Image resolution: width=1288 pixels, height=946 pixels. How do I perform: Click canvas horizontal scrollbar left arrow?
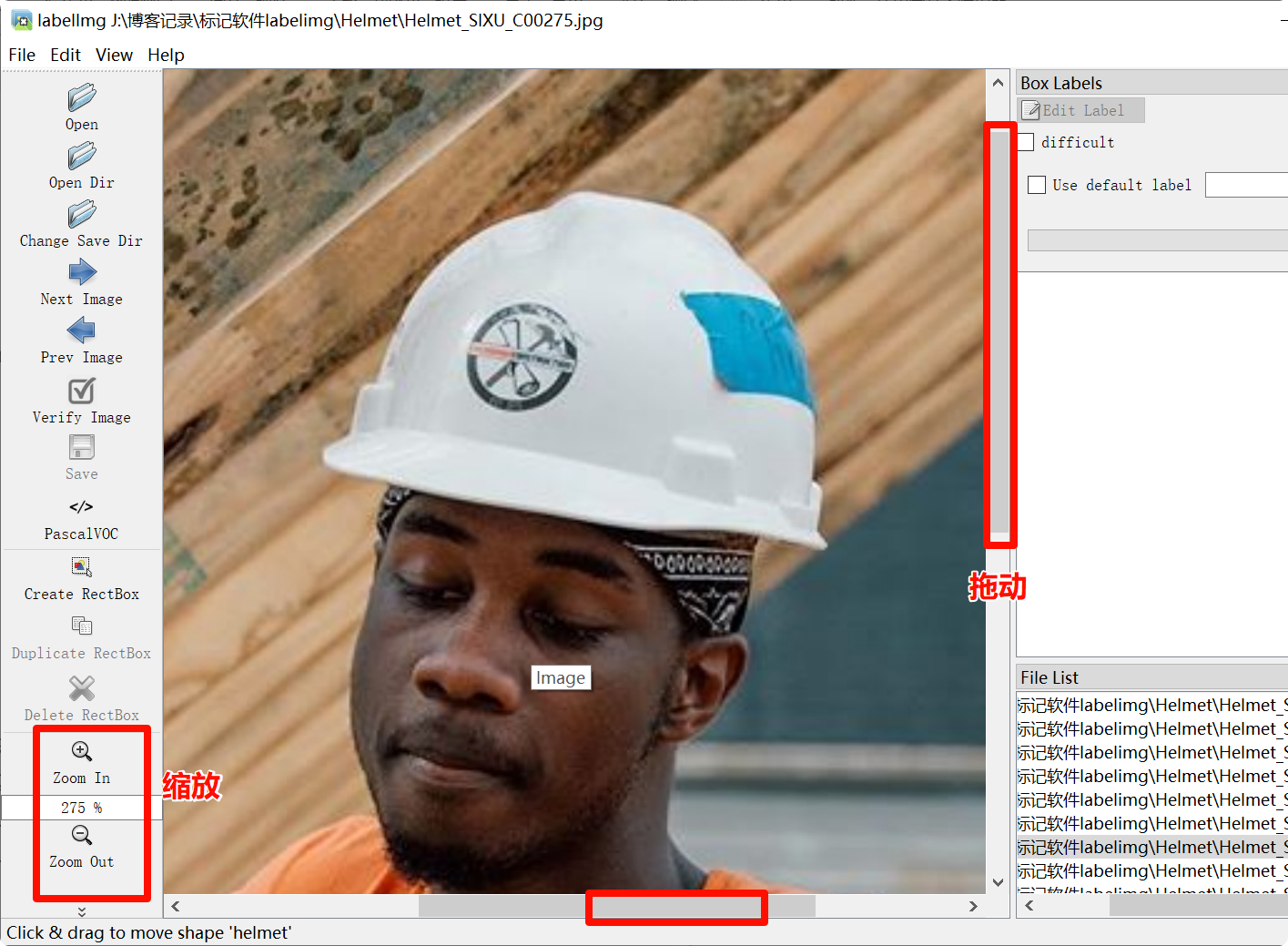[176, 906]
